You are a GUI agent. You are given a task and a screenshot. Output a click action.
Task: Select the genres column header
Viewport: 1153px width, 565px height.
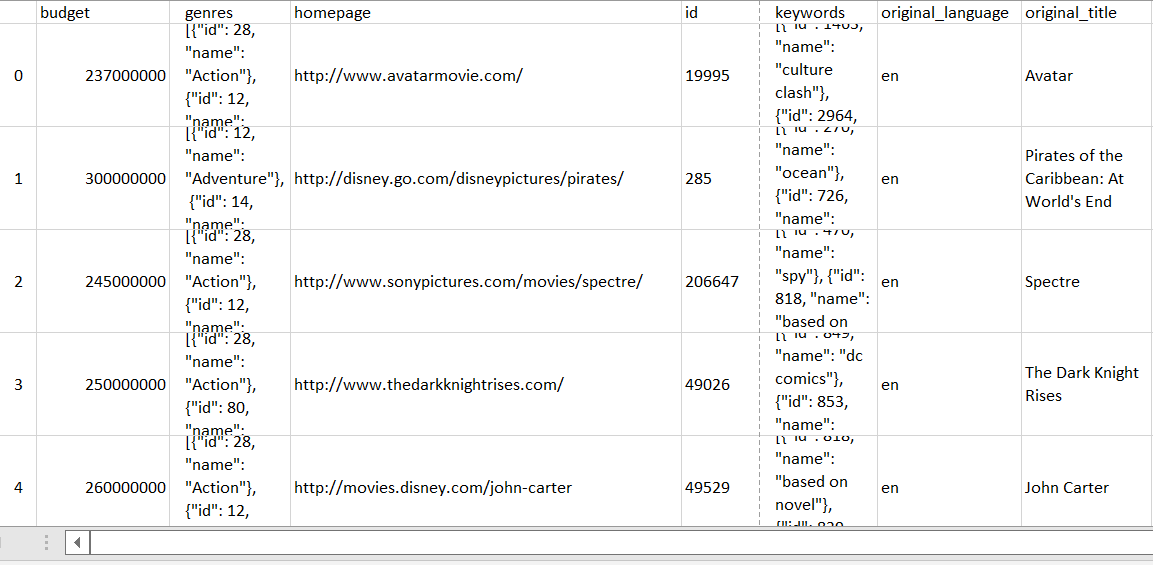(209, 13)
